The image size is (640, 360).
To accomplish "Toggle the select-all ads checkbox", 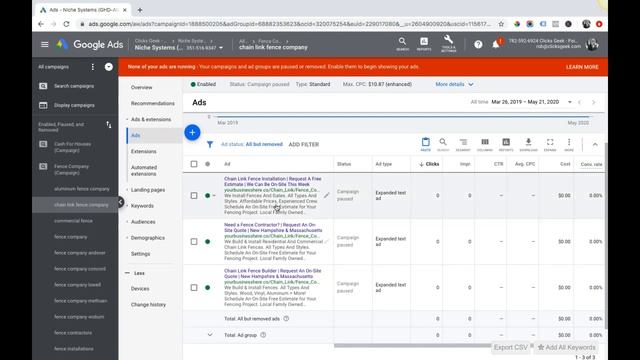I will click(x=194, y=164).
